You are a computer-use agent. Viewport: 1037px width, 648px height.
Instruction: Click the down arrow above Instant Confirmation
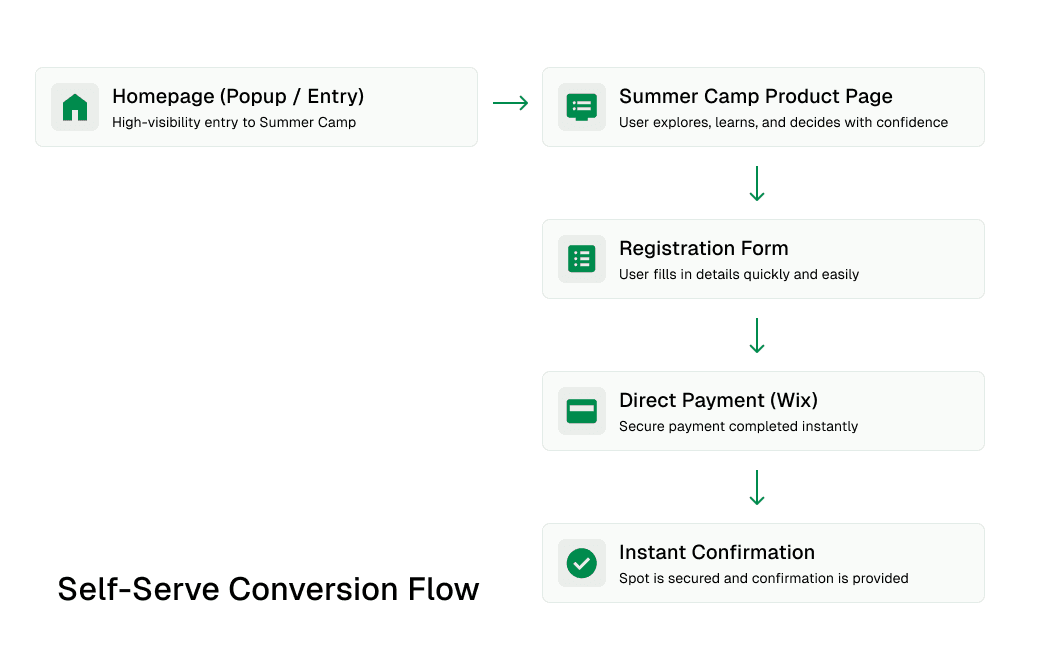pyautogui.click(x=757, y=487)
